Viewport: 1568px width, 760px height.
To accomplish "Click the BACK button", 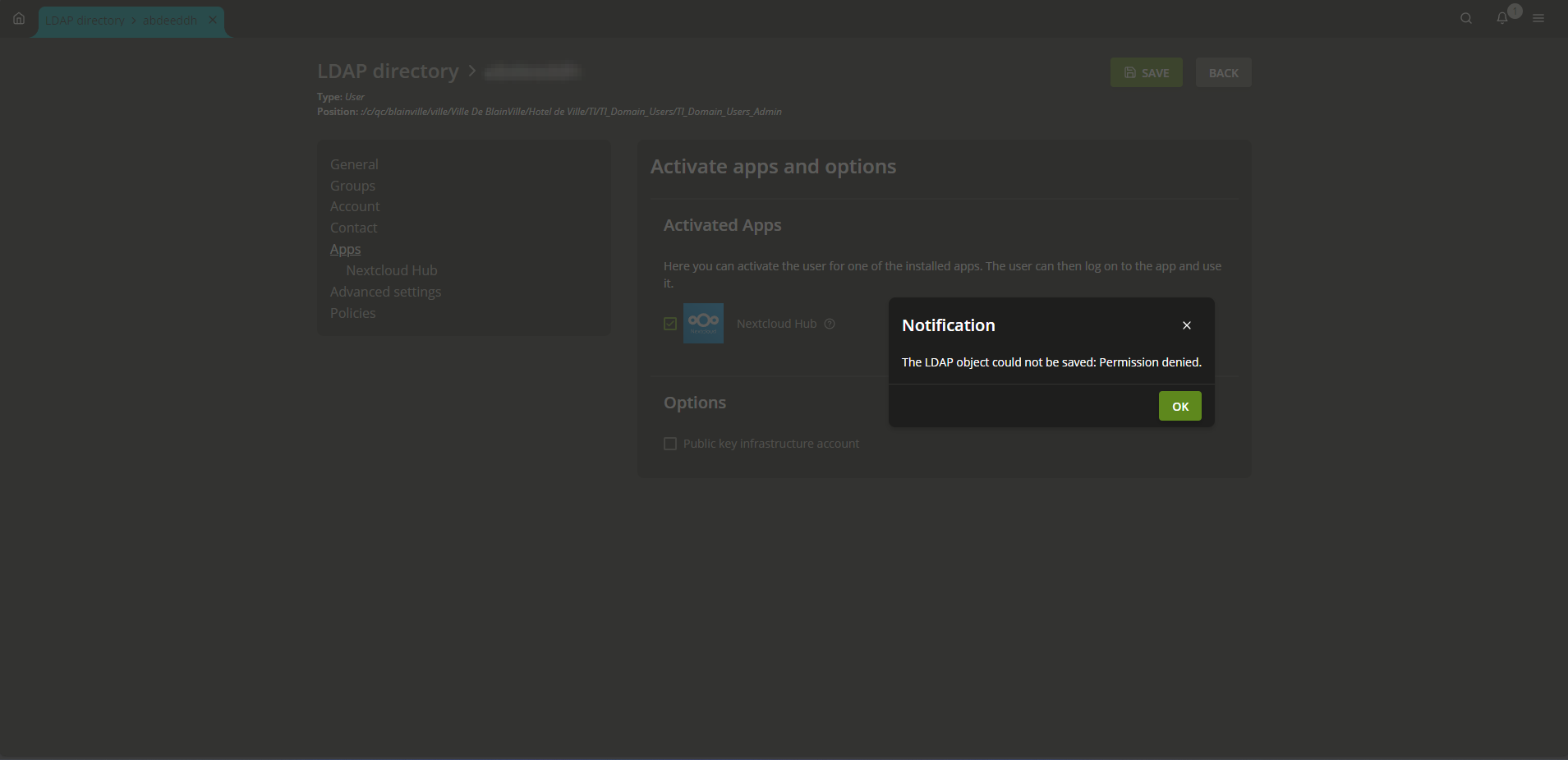I will tap(1223, 73).
